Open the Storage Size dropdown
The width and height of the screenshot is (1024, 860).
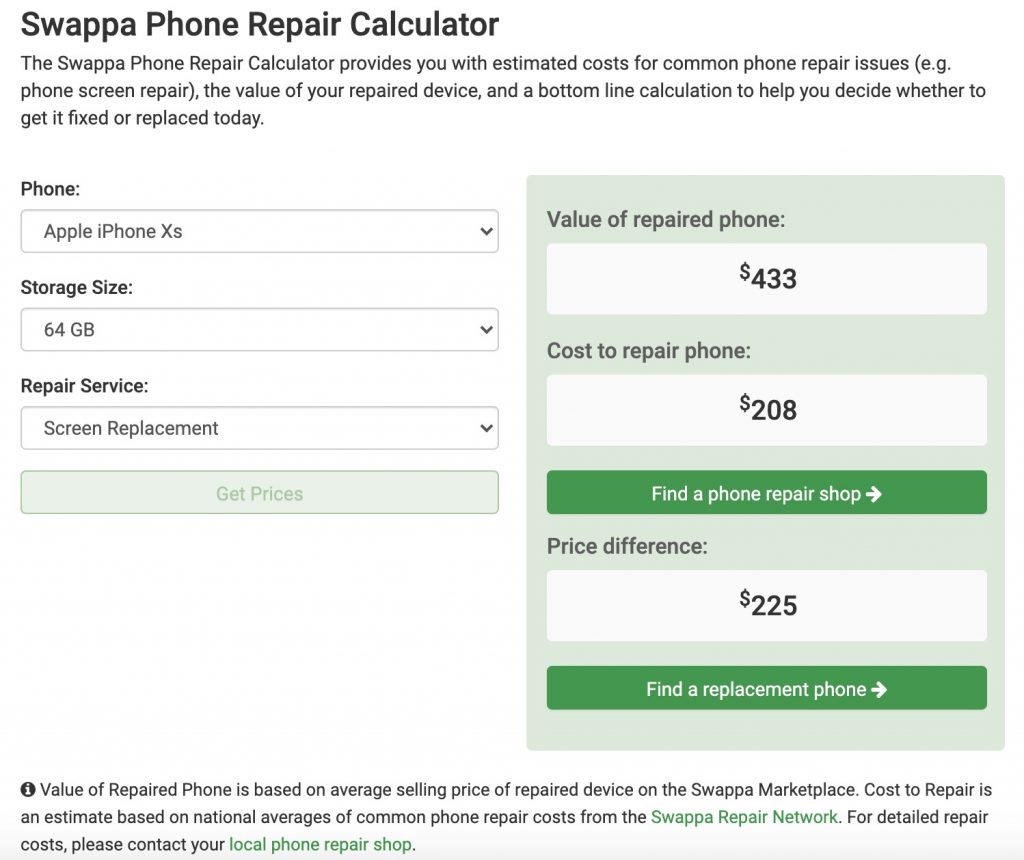coord(259,330)
